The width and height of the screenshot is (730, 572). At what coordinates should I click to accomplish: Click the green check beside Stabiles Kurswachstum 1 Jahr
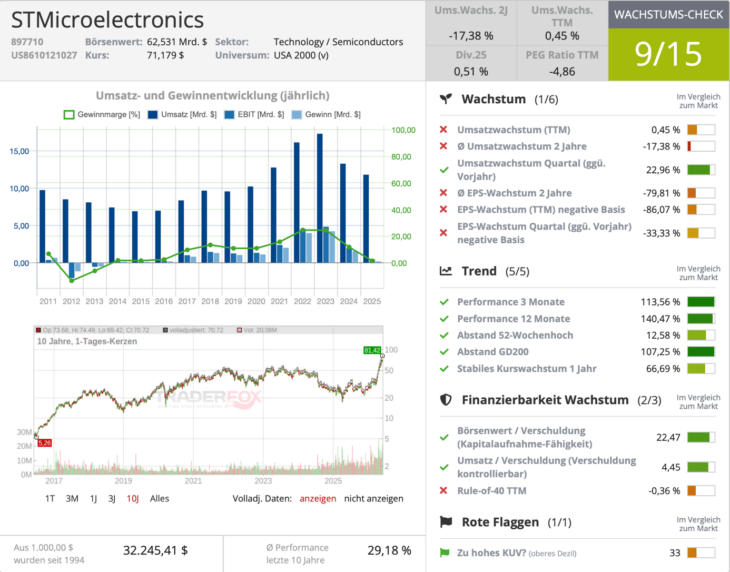[444, 369]
